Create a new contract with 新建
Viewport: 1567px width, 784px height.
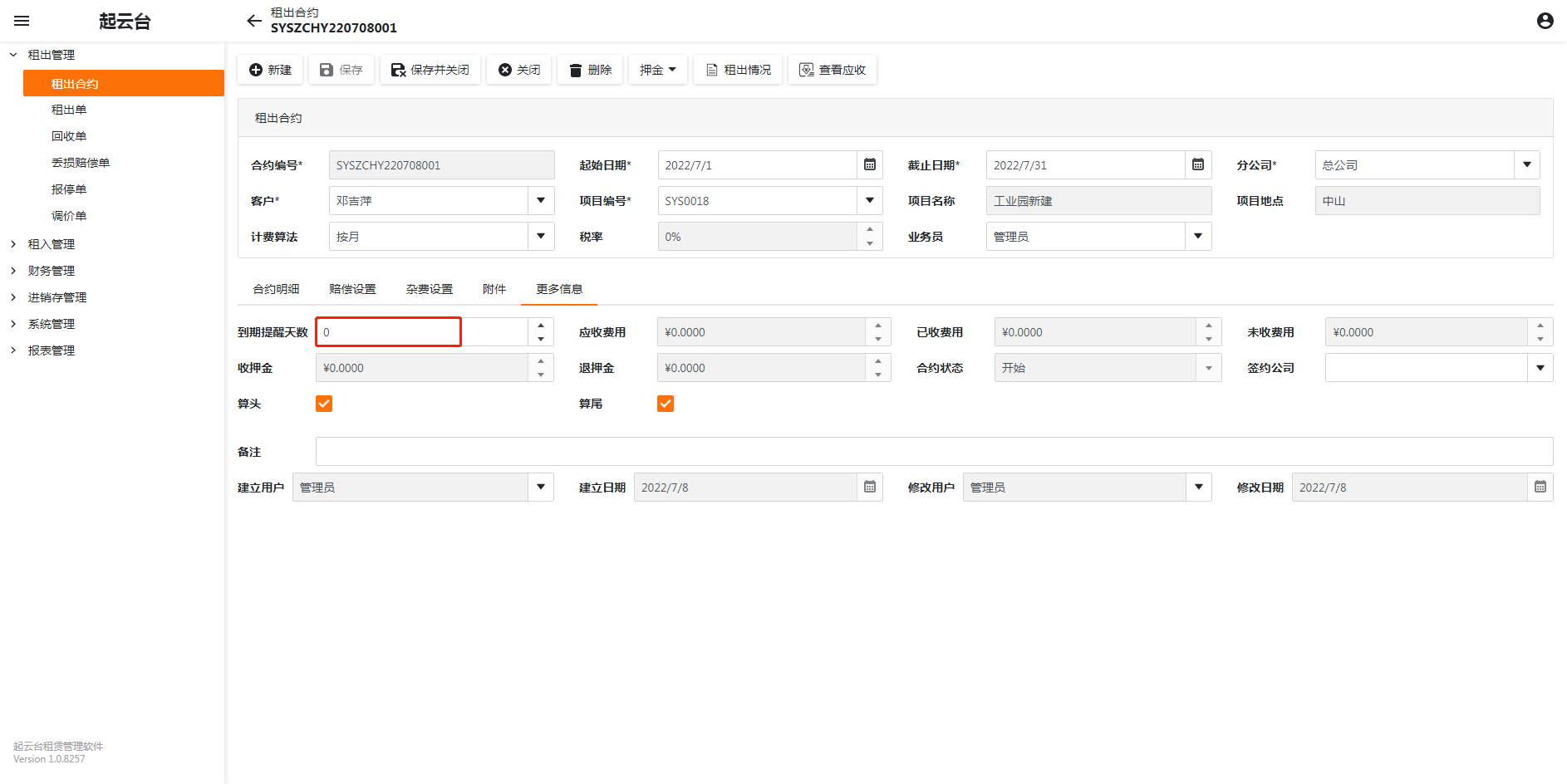(270, 70)
